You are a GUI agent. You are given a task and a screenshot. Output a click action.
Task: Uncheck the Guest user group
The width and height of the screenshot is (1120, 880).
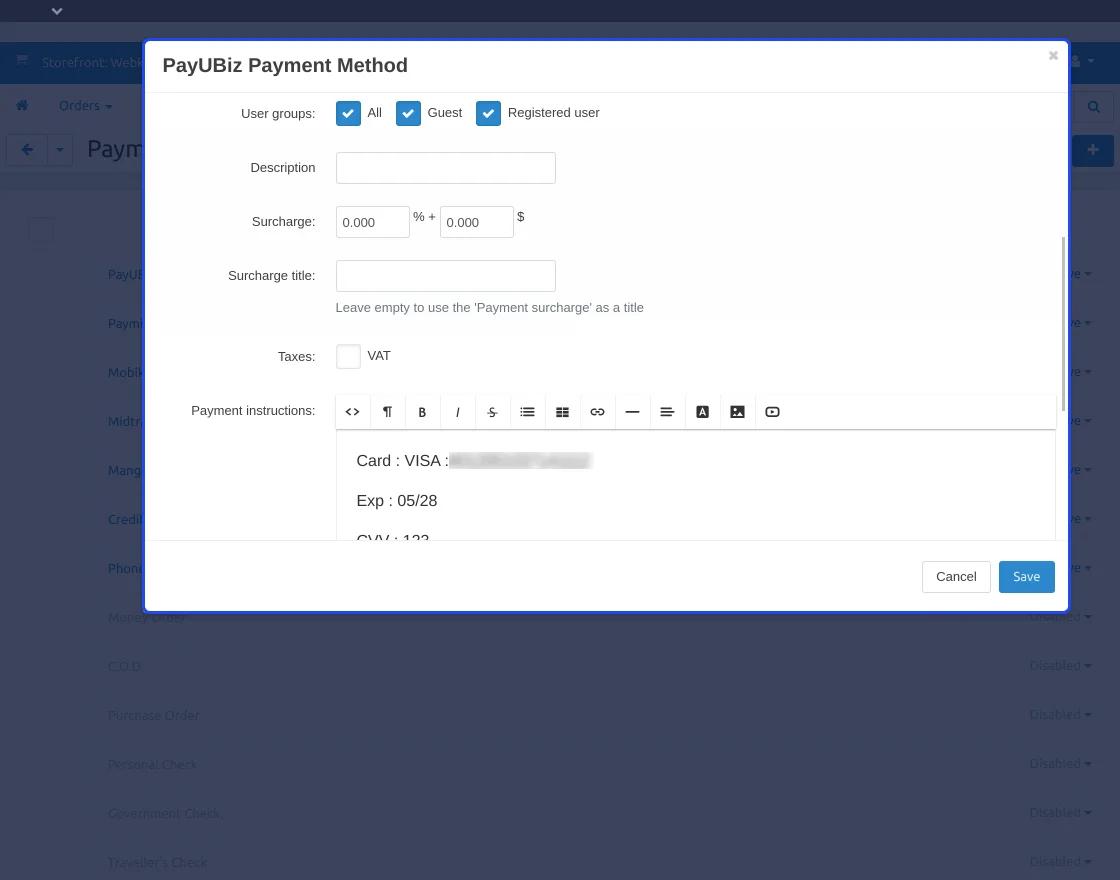pos(408,113)
